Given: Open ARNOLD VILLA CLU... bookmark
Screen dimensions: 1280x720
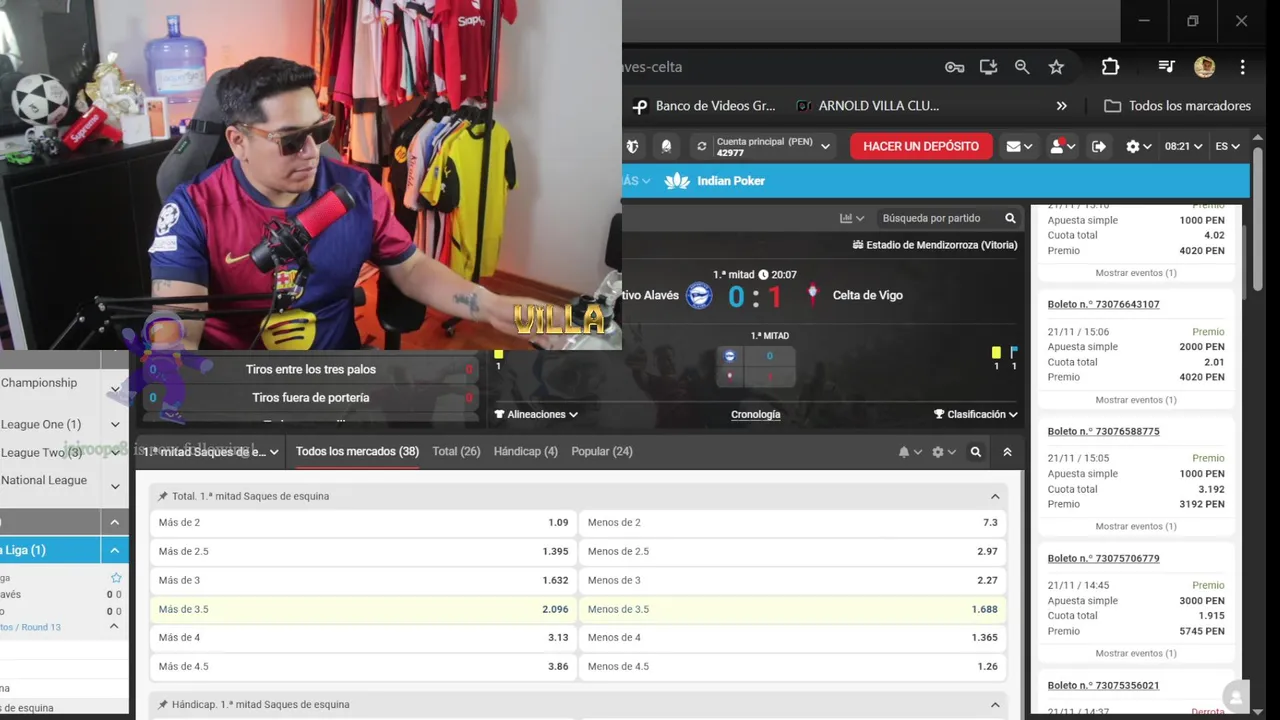Looking at the screenshot, I should pyautogui.click(x=867, y=106).
